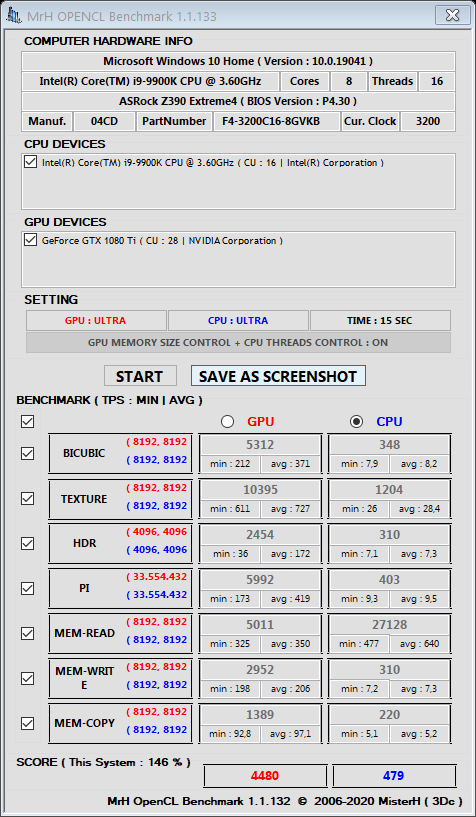
Task: Click the total GPU score 4480
Action: (x=265, y=775)
